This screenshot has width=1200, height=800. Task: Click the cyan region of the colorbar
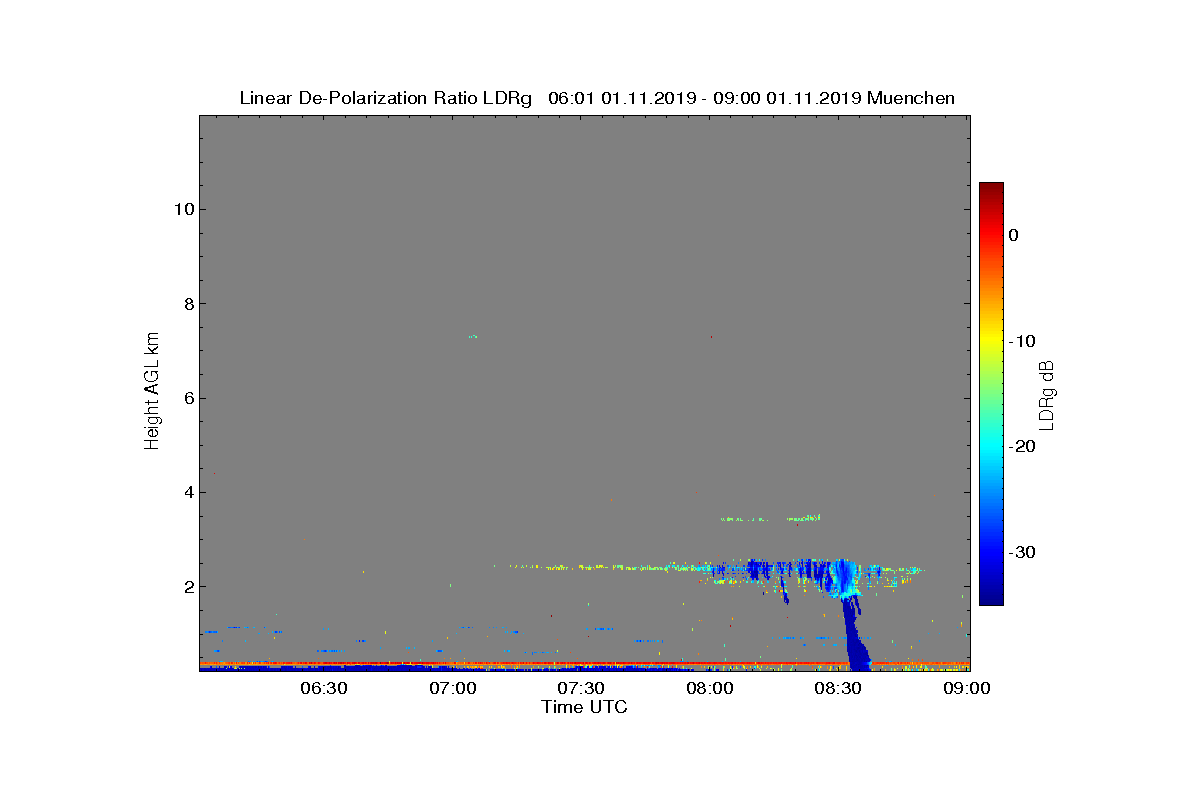click(x=991, y=446)
